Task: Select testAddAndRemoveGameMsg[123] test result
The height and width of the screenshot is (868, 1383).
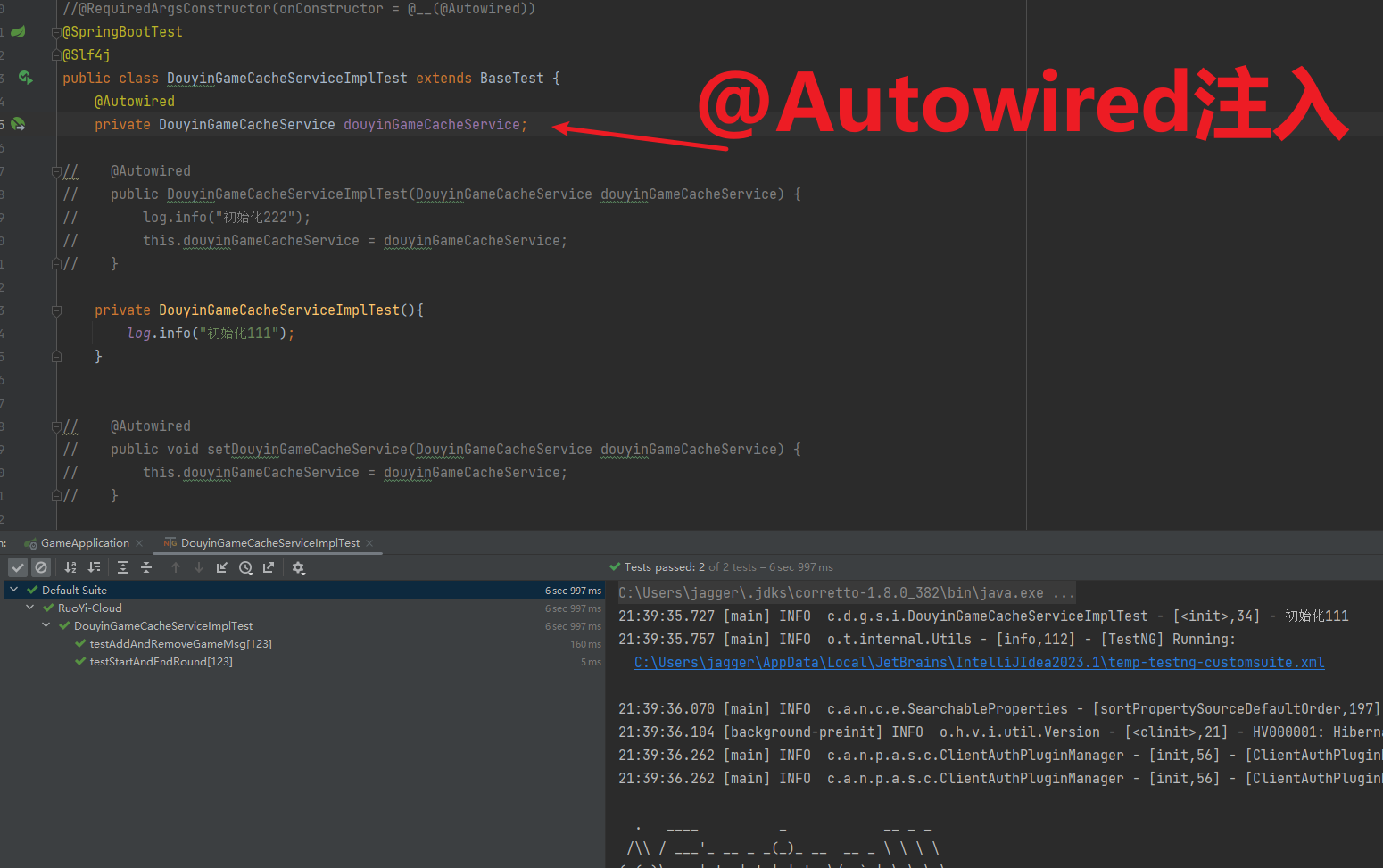Action: click(180, 643)
